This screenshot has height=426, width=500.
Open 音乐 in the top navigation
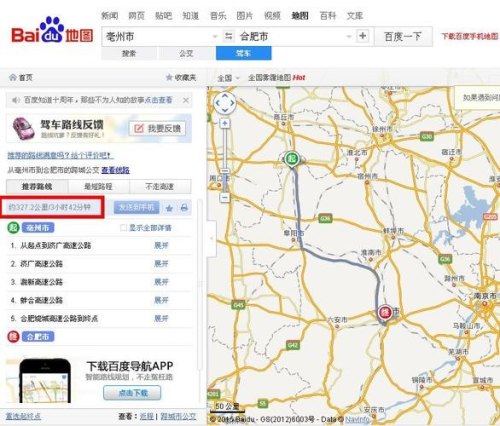[x=218, y=16]
